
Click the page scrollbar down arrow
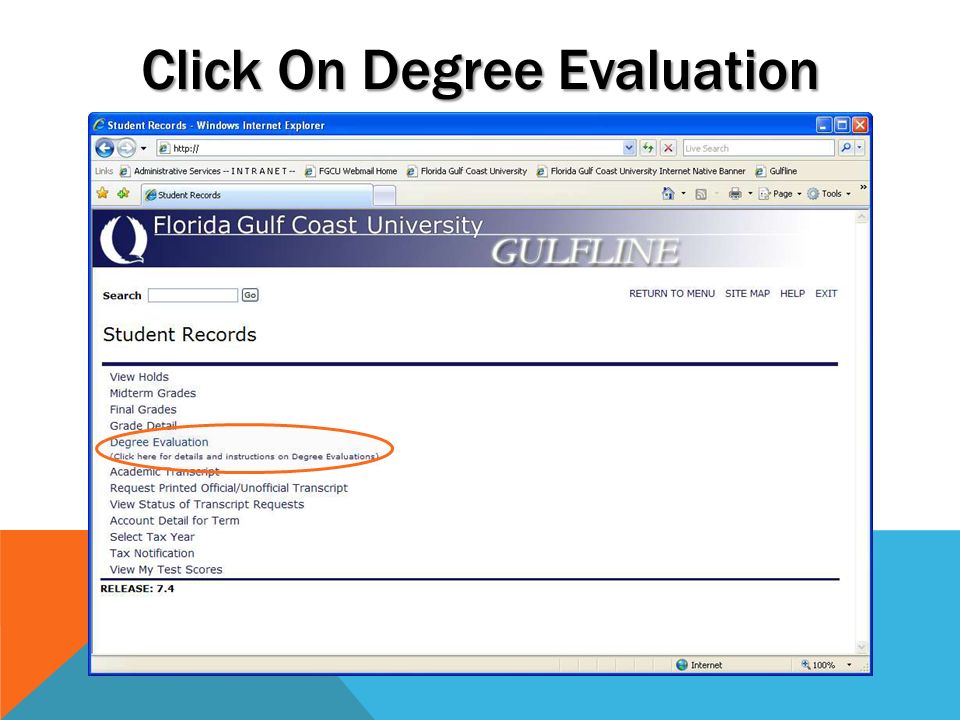coord(861,647)
